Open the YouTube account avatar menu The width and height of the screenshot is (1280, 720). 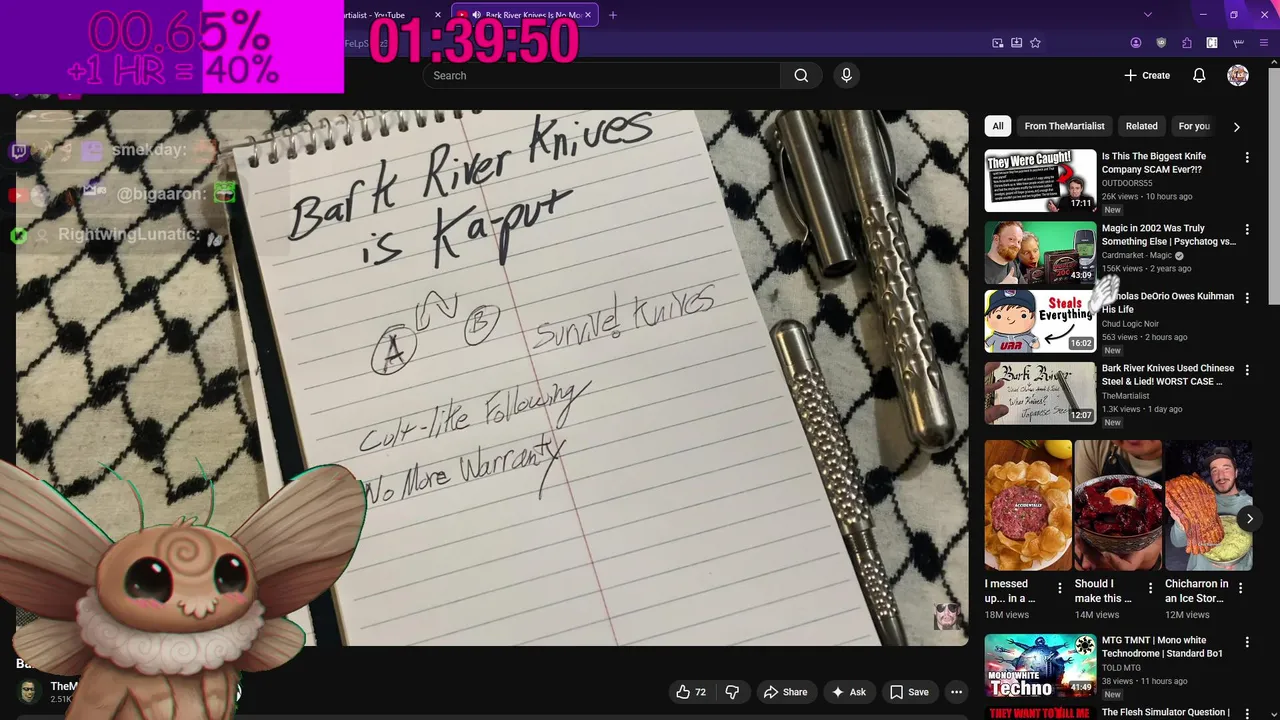(x=1238, y=75)
